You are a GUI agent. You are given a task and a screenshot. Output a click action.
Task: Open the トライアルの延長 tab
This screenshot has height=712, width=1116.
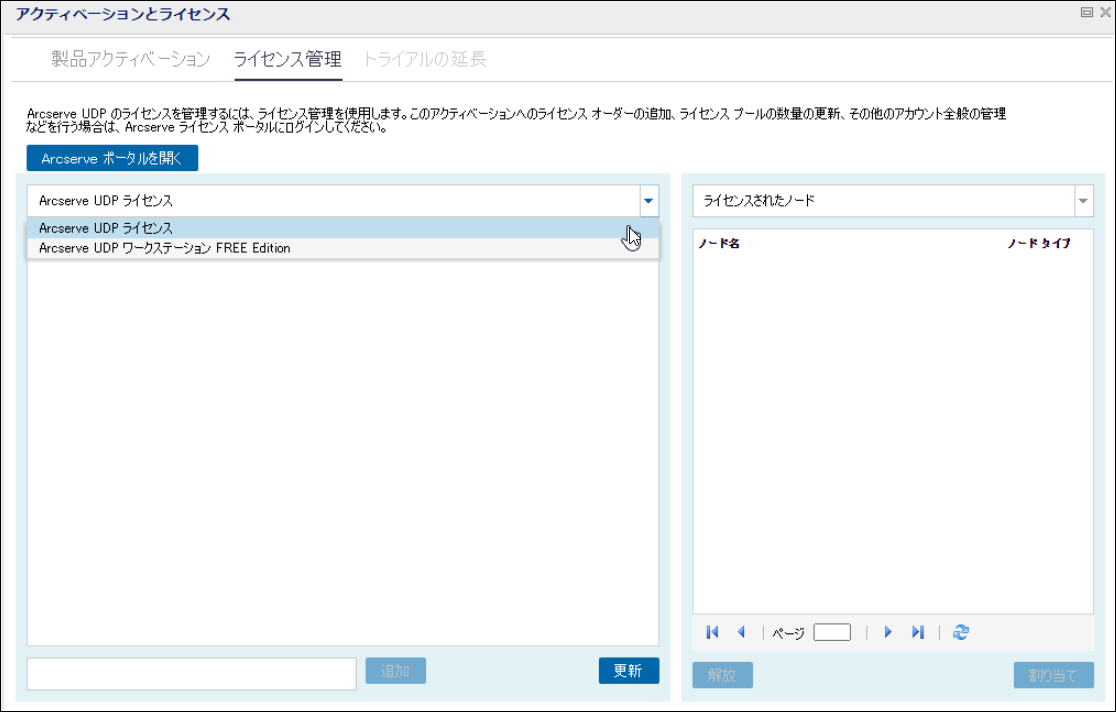tap(425, 59)
